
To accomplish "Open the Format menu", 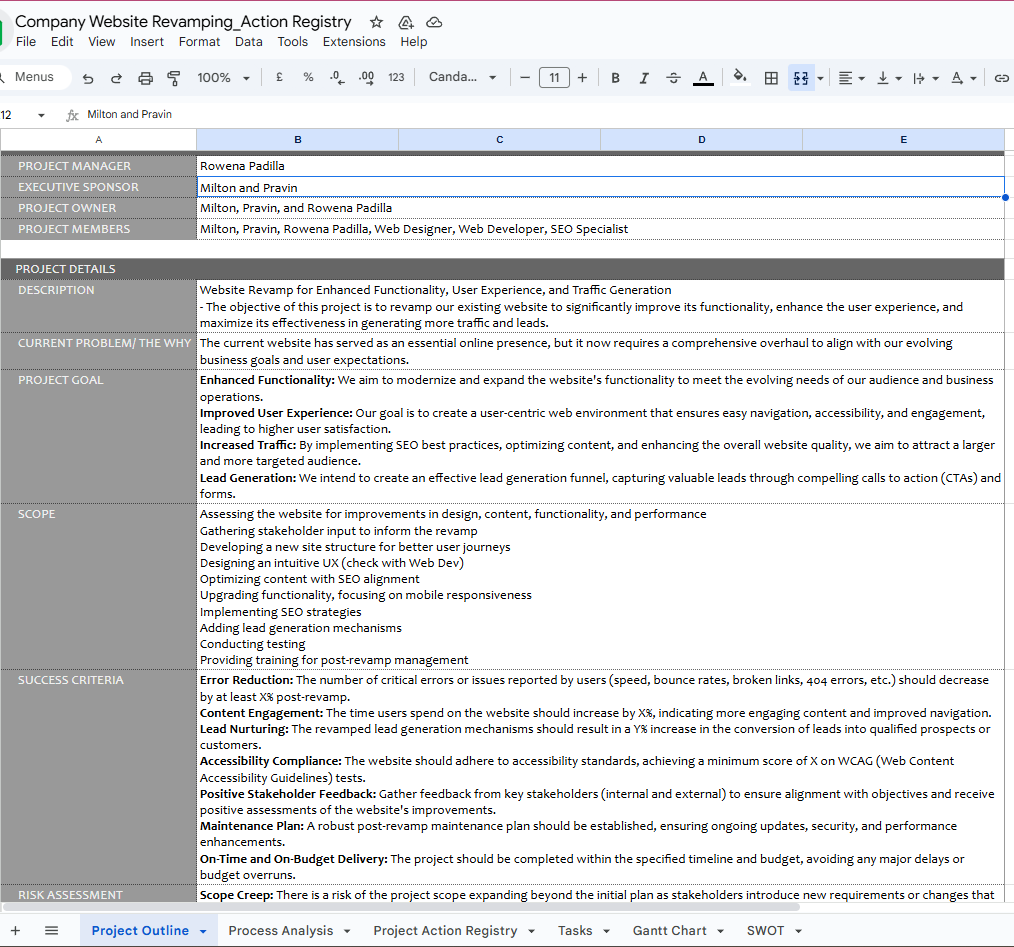I will pos(199,41).
